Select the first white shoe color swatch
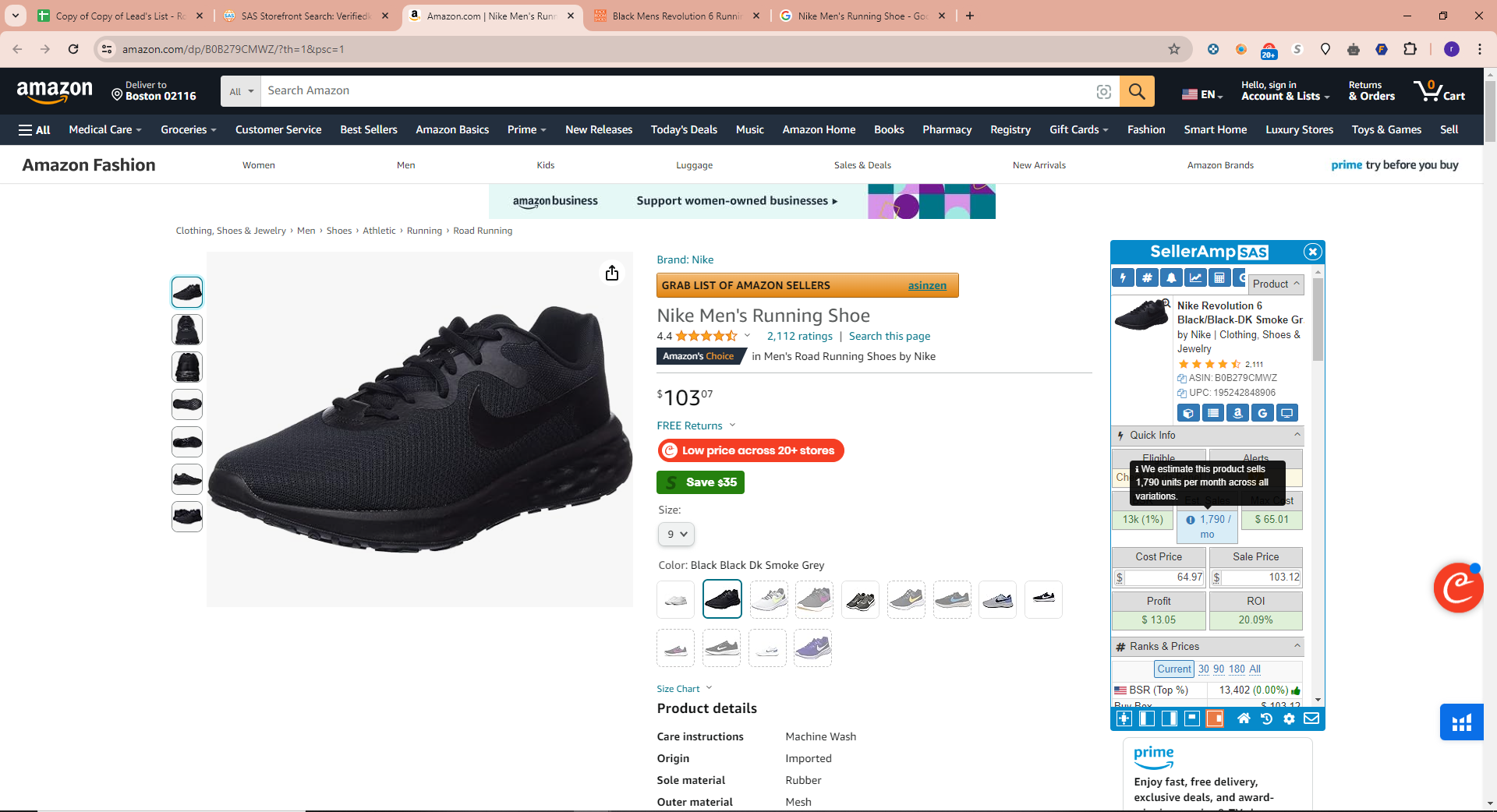 click(x=676, y=599)
